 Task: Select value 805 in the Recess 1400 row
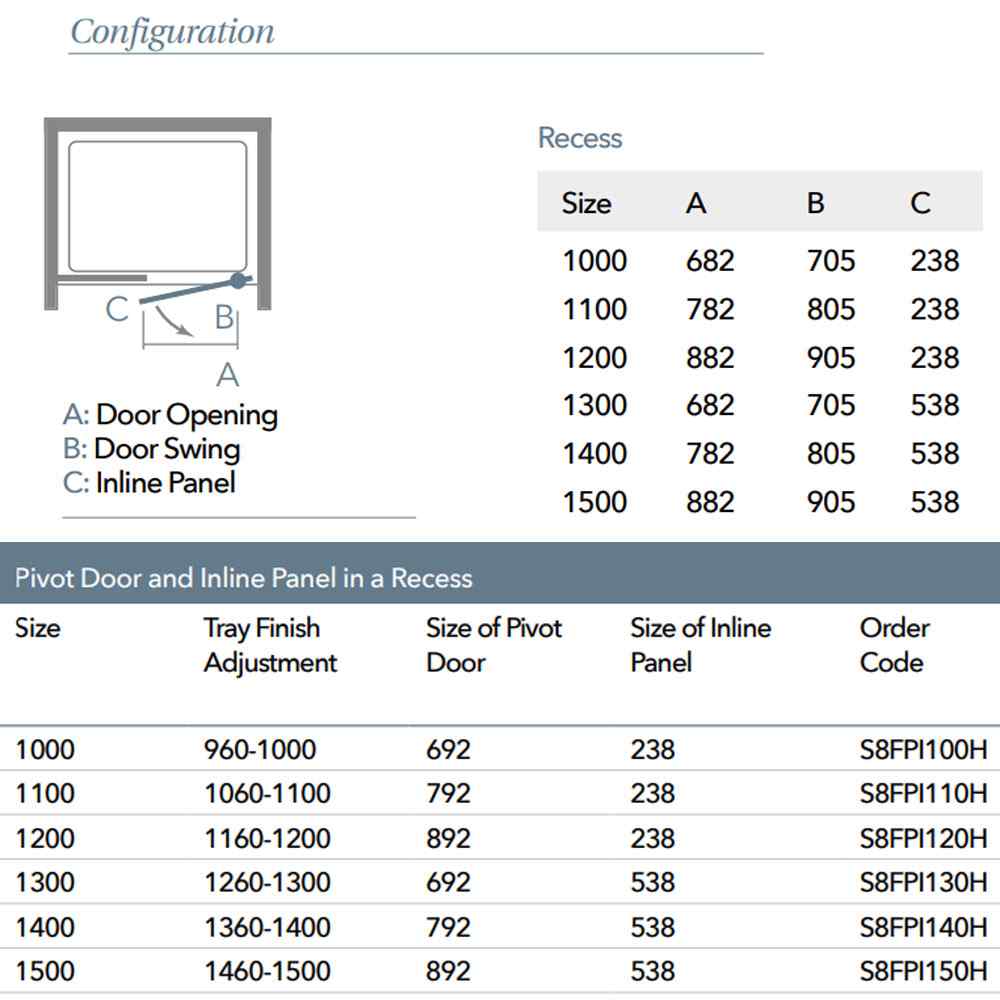click(830, 454)
